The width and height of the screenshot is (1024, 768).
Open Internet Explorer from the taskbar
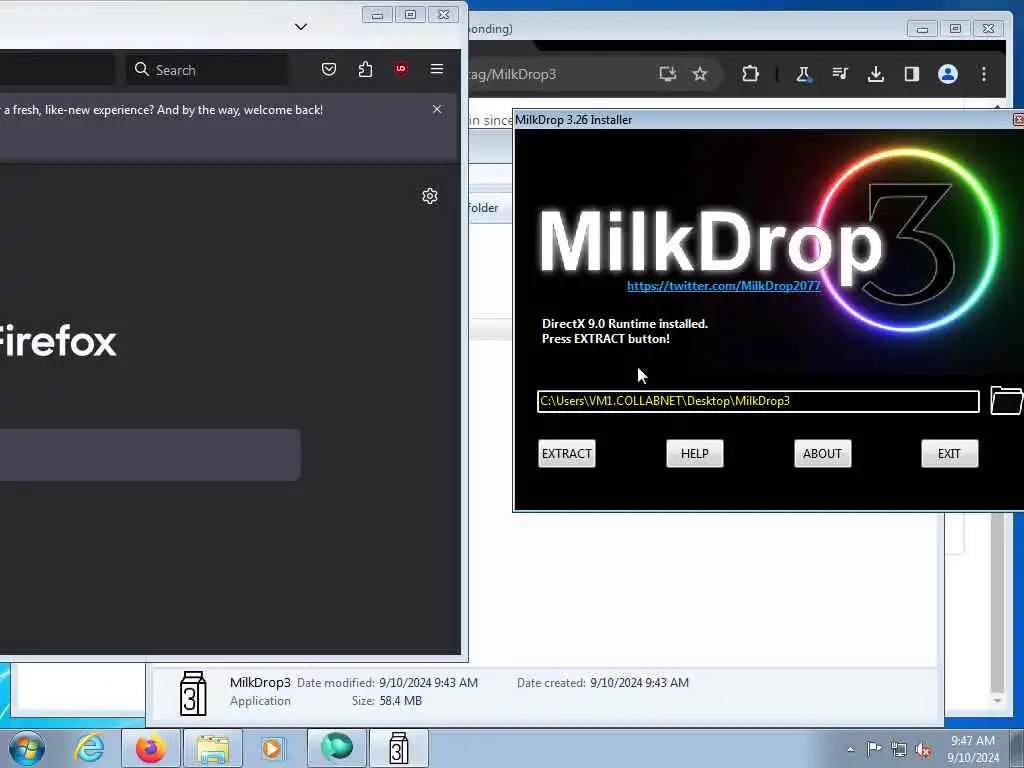[88, 748]
